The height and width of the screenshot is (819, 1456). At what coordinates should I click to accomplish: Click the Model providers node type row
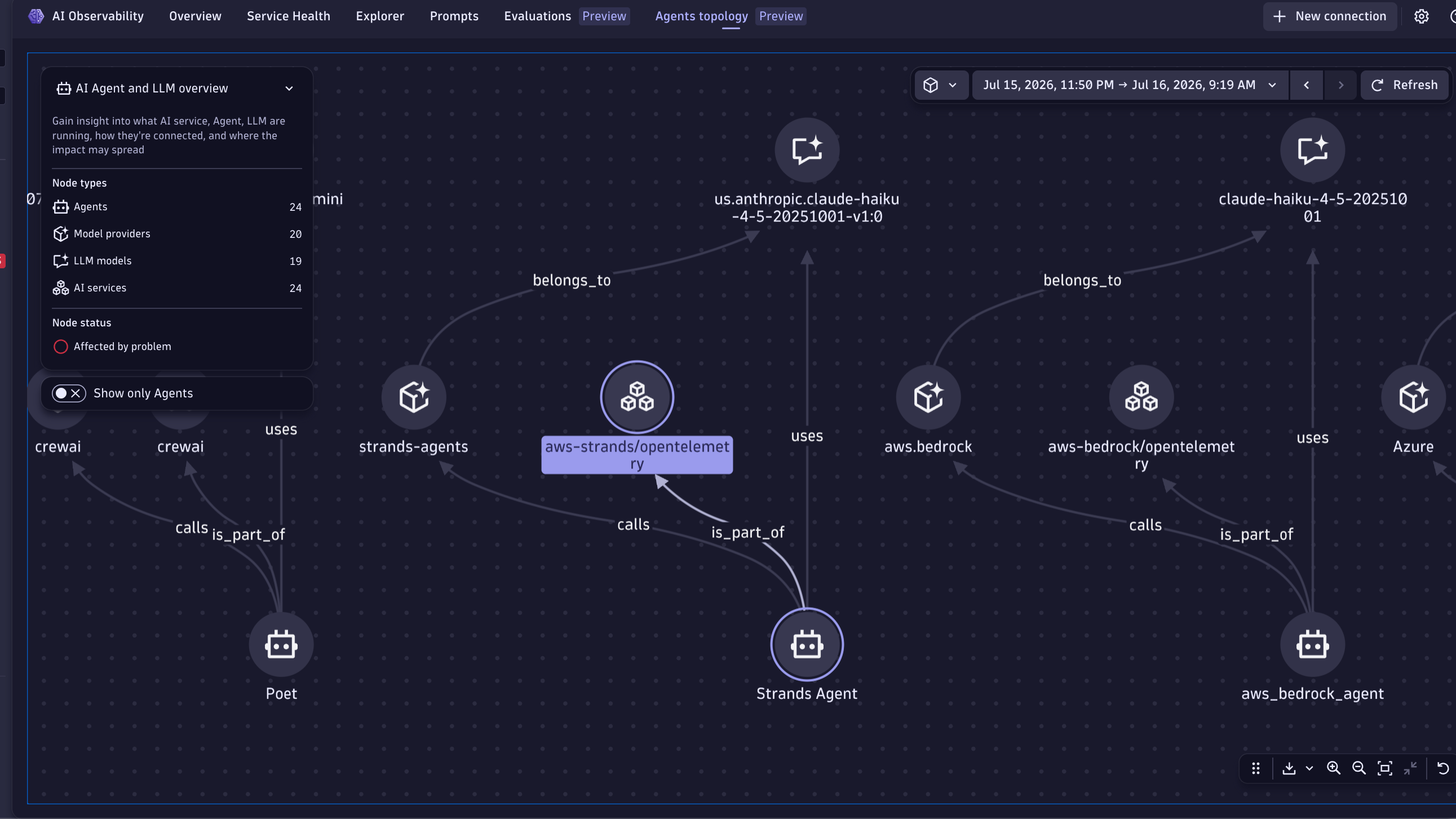[x=177, y=234]
